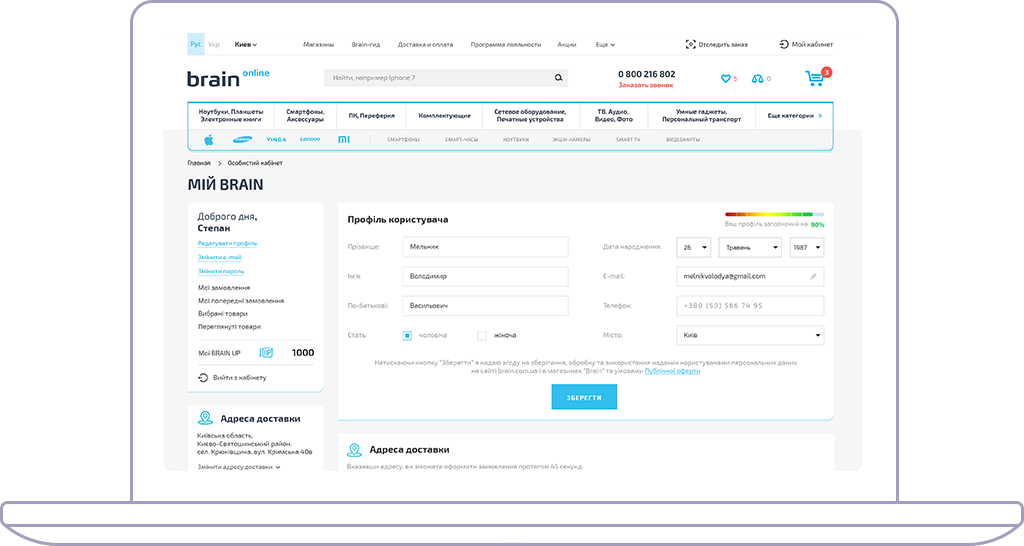This screenshot has width=1024, height=546.
Task: Select the "жіноча" gender checkbox
Action: pos(482,336)
